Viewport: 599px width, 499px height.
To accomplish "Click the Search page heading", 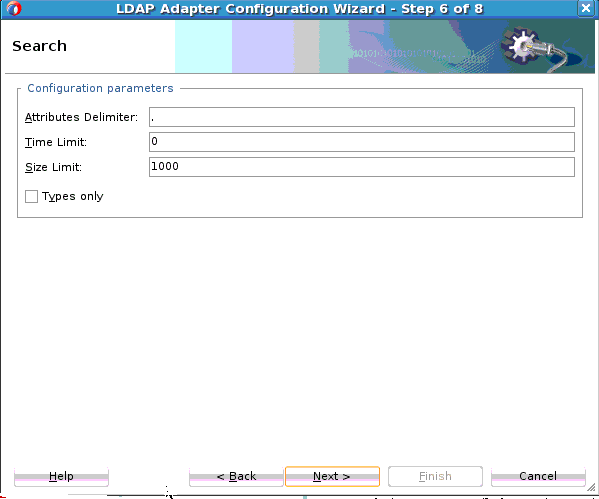I will [39, 46].
